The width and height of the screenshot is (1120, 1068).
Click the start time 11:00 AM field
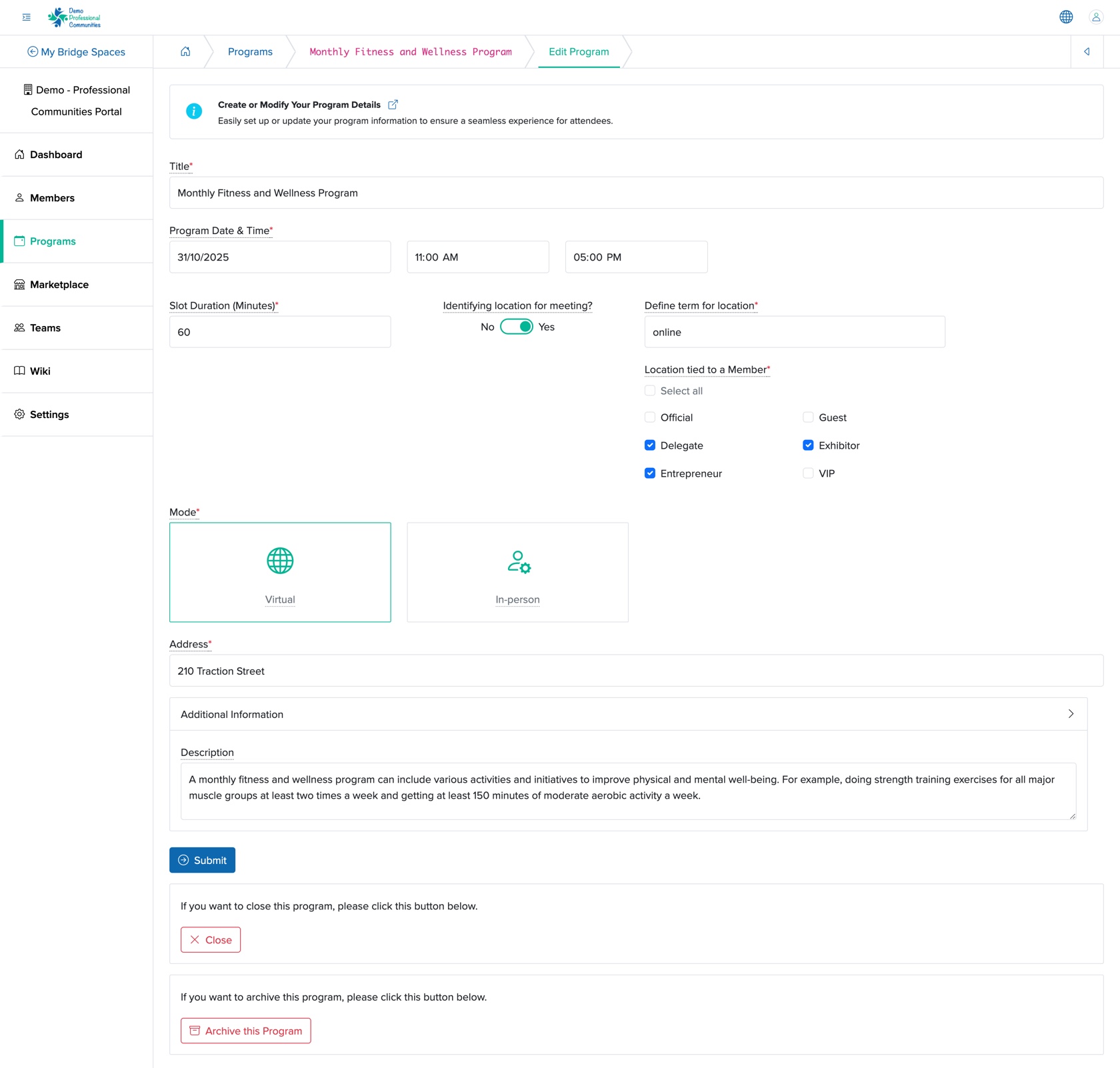478,257
